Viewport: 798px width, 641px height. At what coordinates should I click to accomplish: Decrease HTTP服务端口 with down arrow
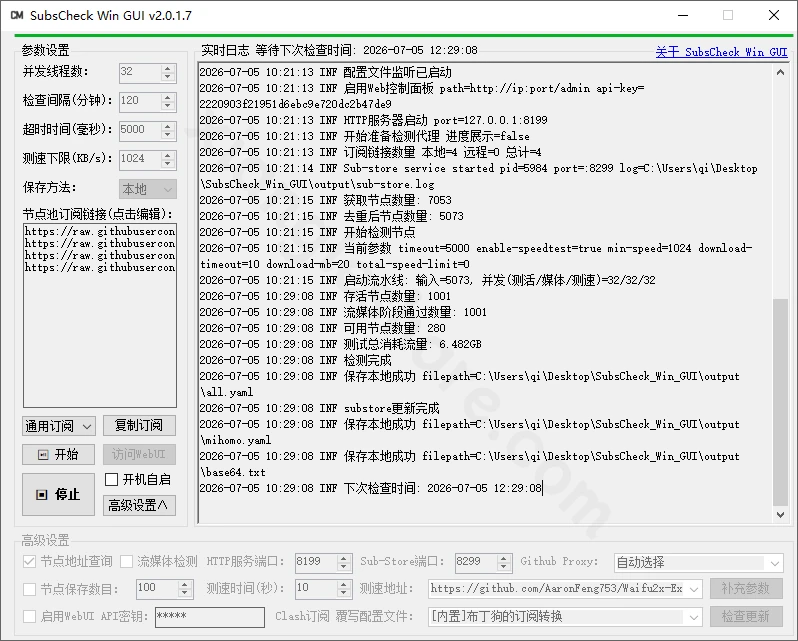344,566
